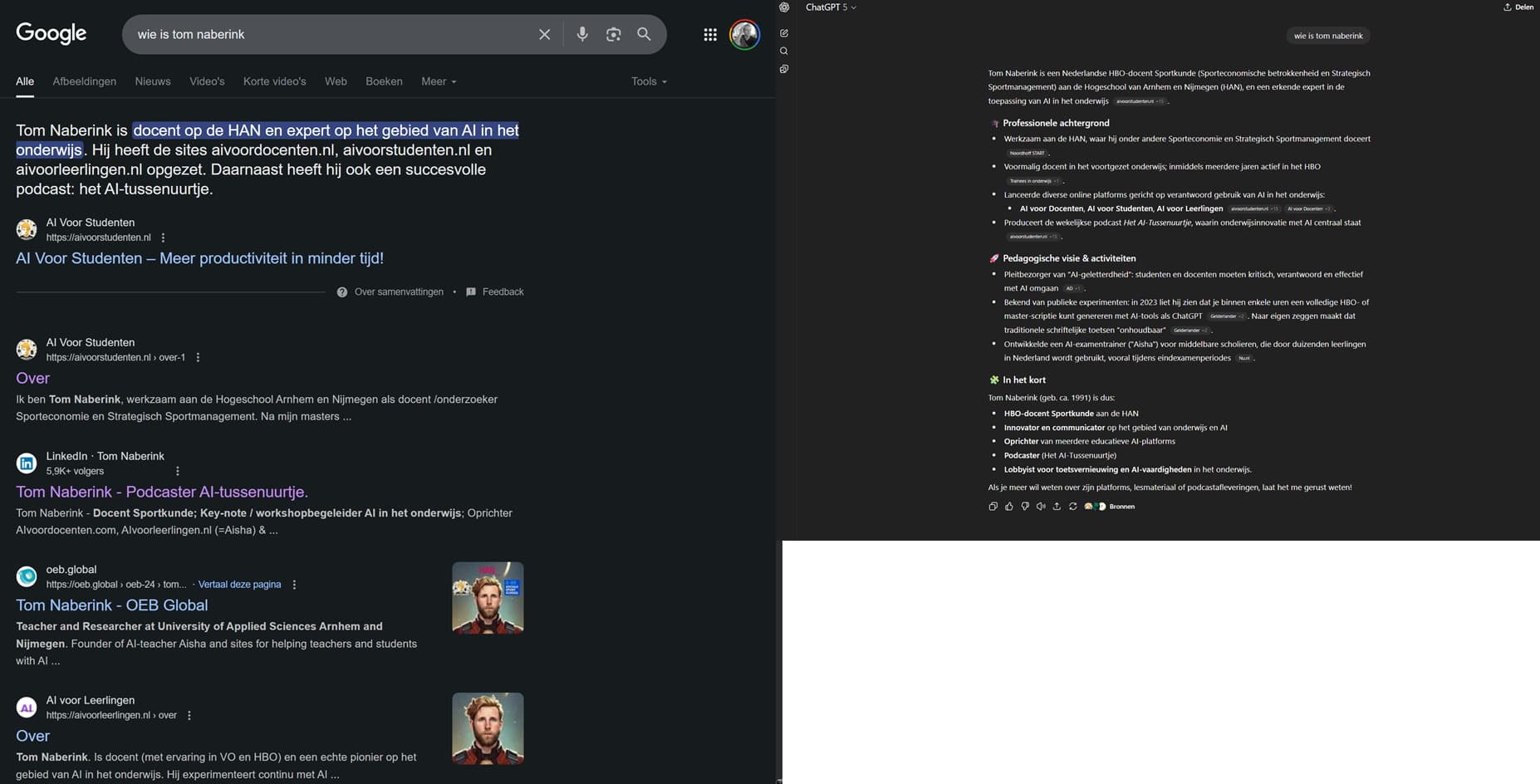Click the Feedback flag icon

click(x=471, y=292)
